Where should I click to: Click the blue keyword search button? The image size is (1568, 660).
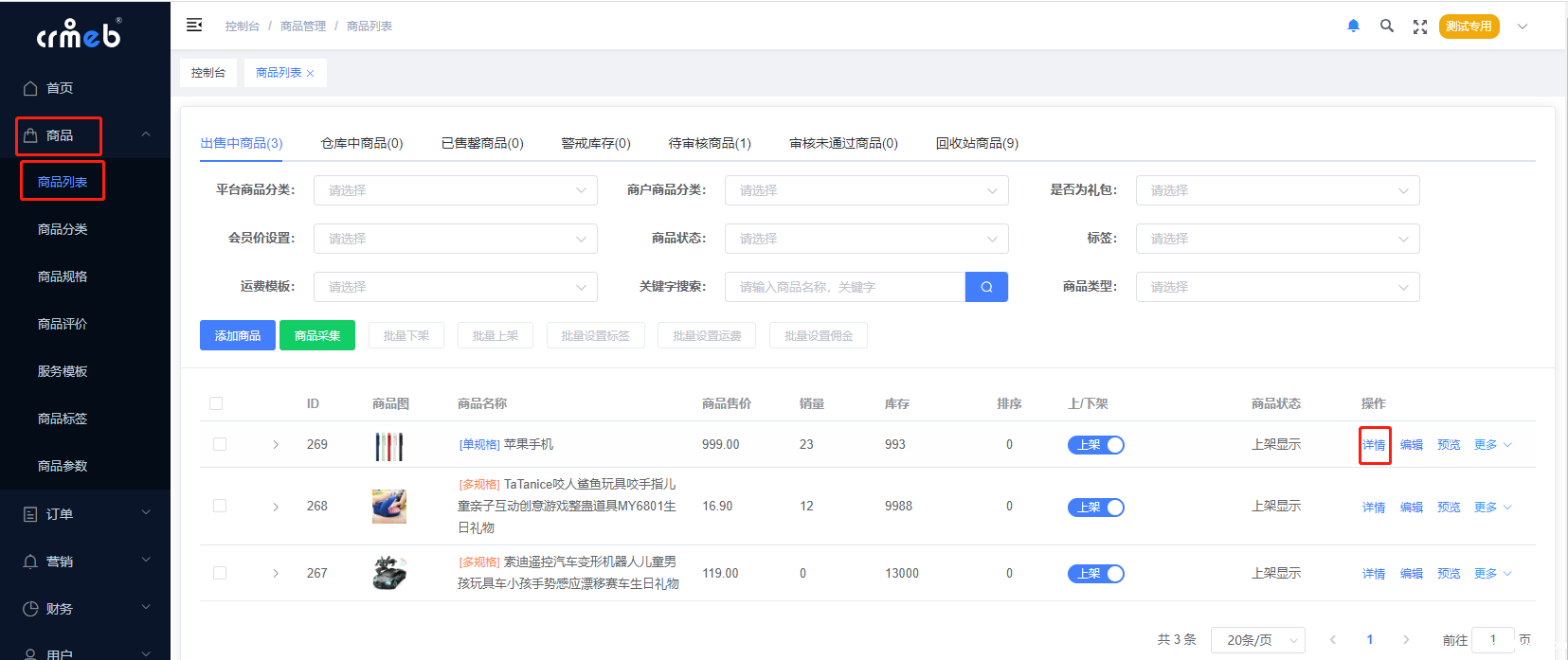point(986,287)
